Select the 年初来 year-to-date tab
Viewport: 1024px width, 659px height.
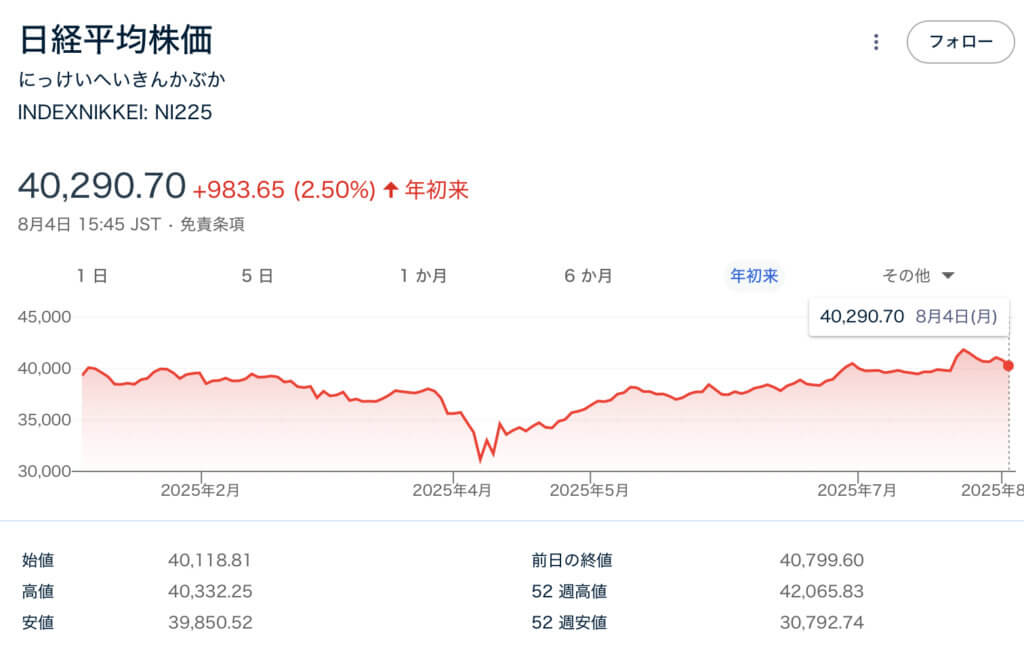click(754, 276)
